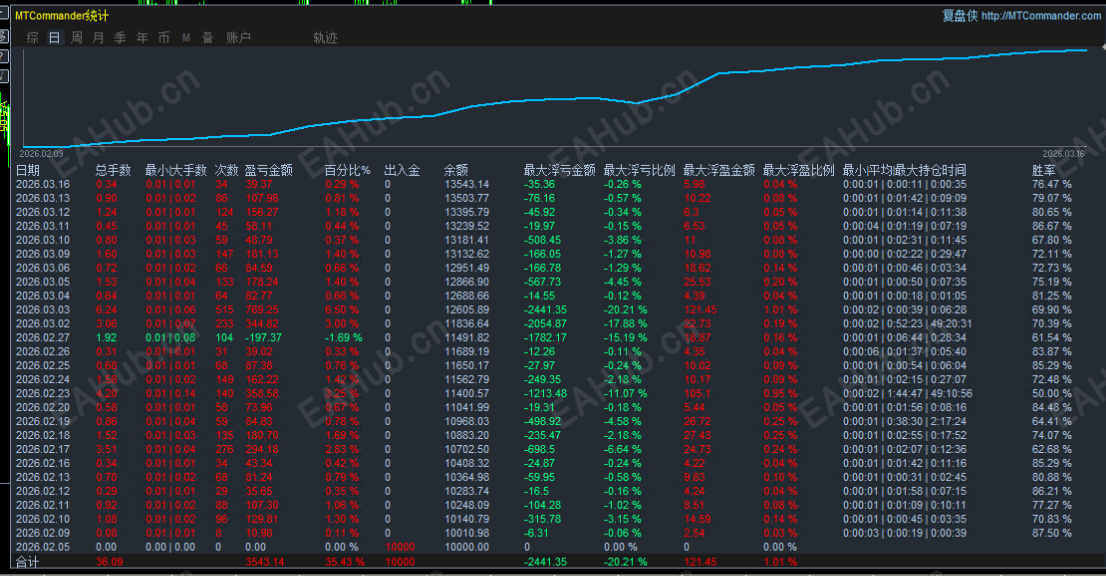
Task: Click the loss value -197.37
Action: coord(263,338)
